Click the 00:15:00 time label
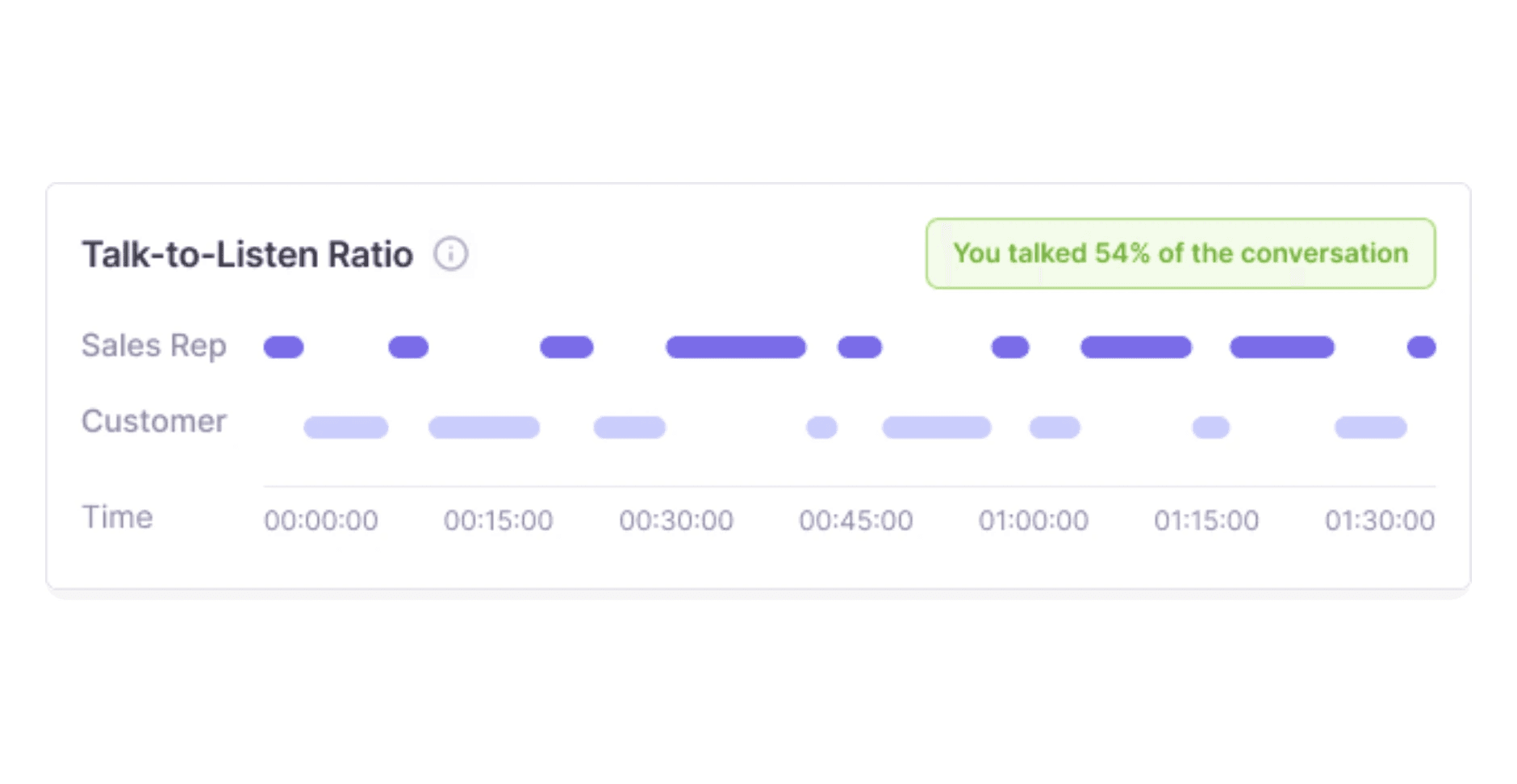Screen dimensions: 1517x784 [499, 521]
